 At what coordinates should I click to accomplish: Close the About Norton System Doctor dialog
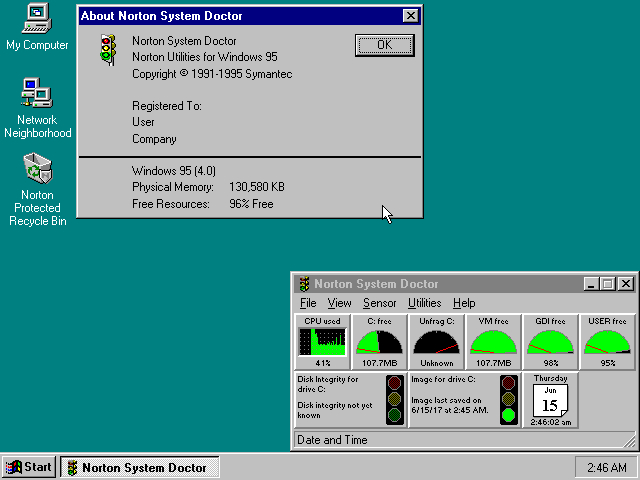pos(410,16)
